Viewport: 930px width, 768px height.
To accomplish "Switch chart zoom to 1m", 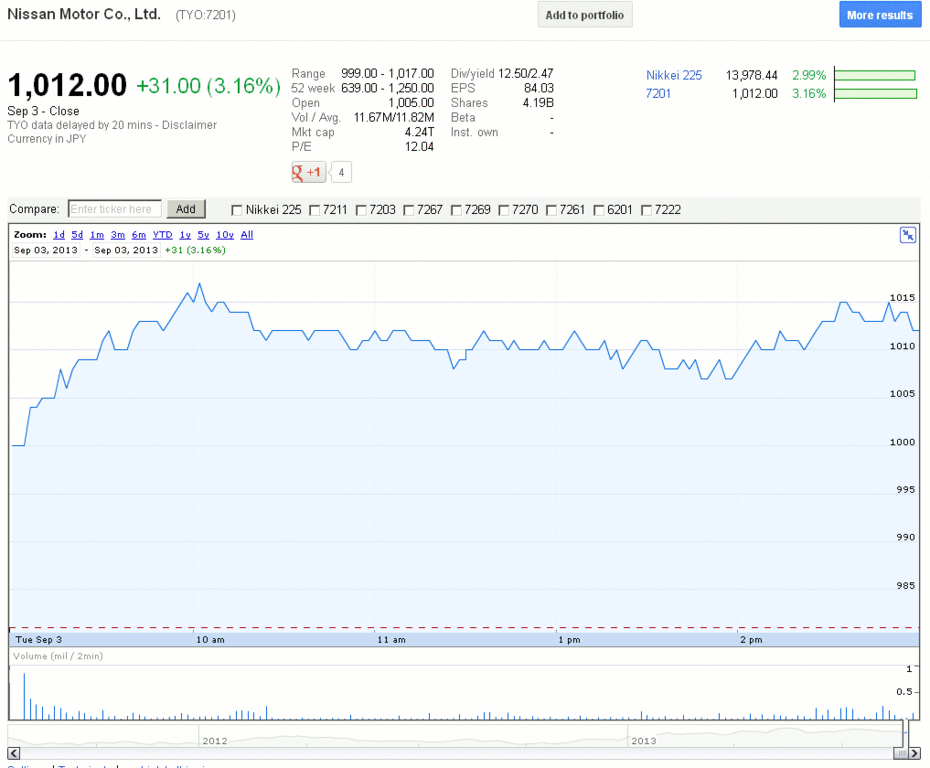I will pos(97,235).
